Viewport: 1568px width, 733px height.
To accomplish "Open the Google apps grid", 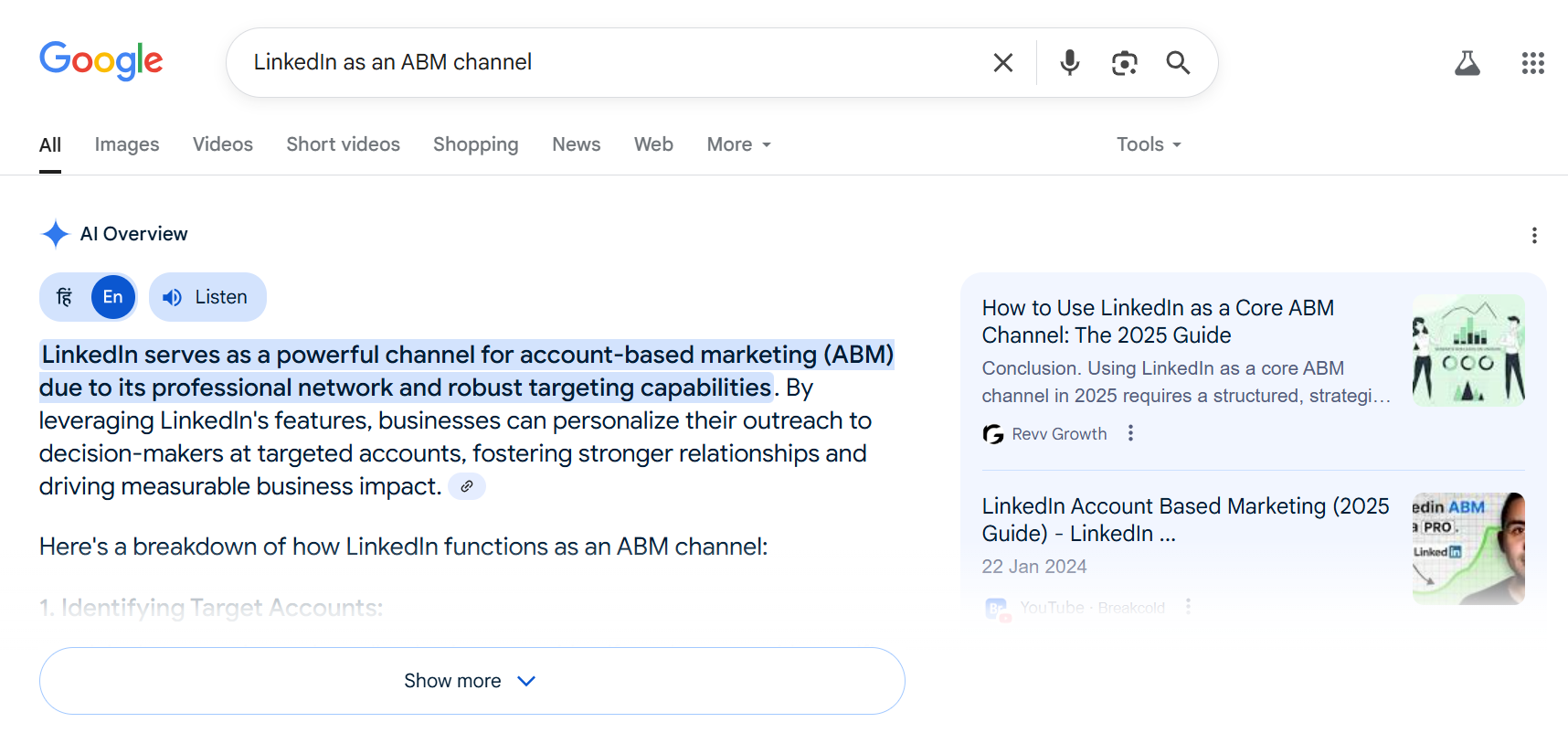I will coord(1533,63).
